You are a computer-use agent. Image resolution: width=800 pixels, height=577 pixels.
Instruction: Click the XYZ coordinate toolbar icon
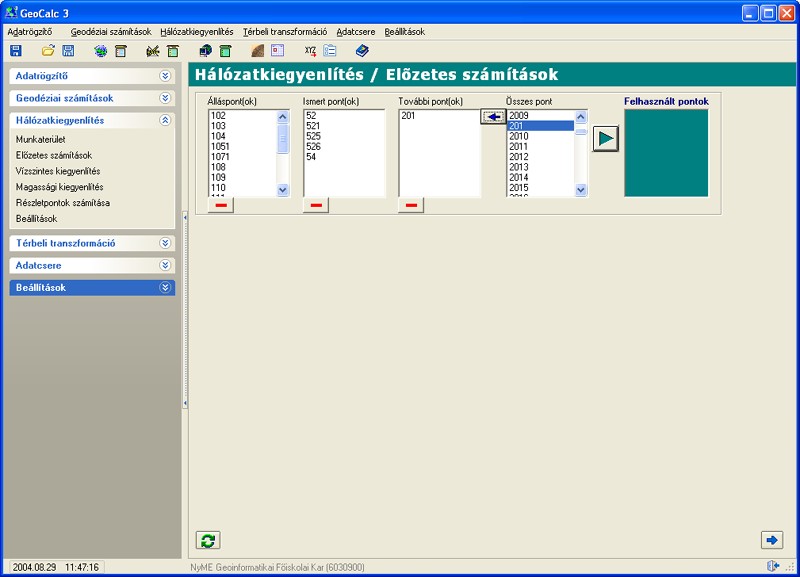tap(310, 51)
